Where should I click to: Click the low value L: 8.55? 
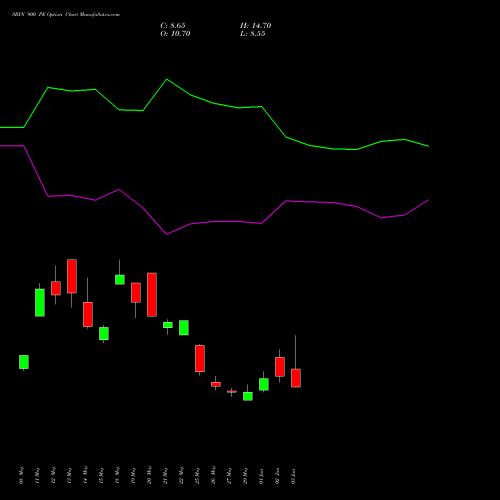coord(253,34)
